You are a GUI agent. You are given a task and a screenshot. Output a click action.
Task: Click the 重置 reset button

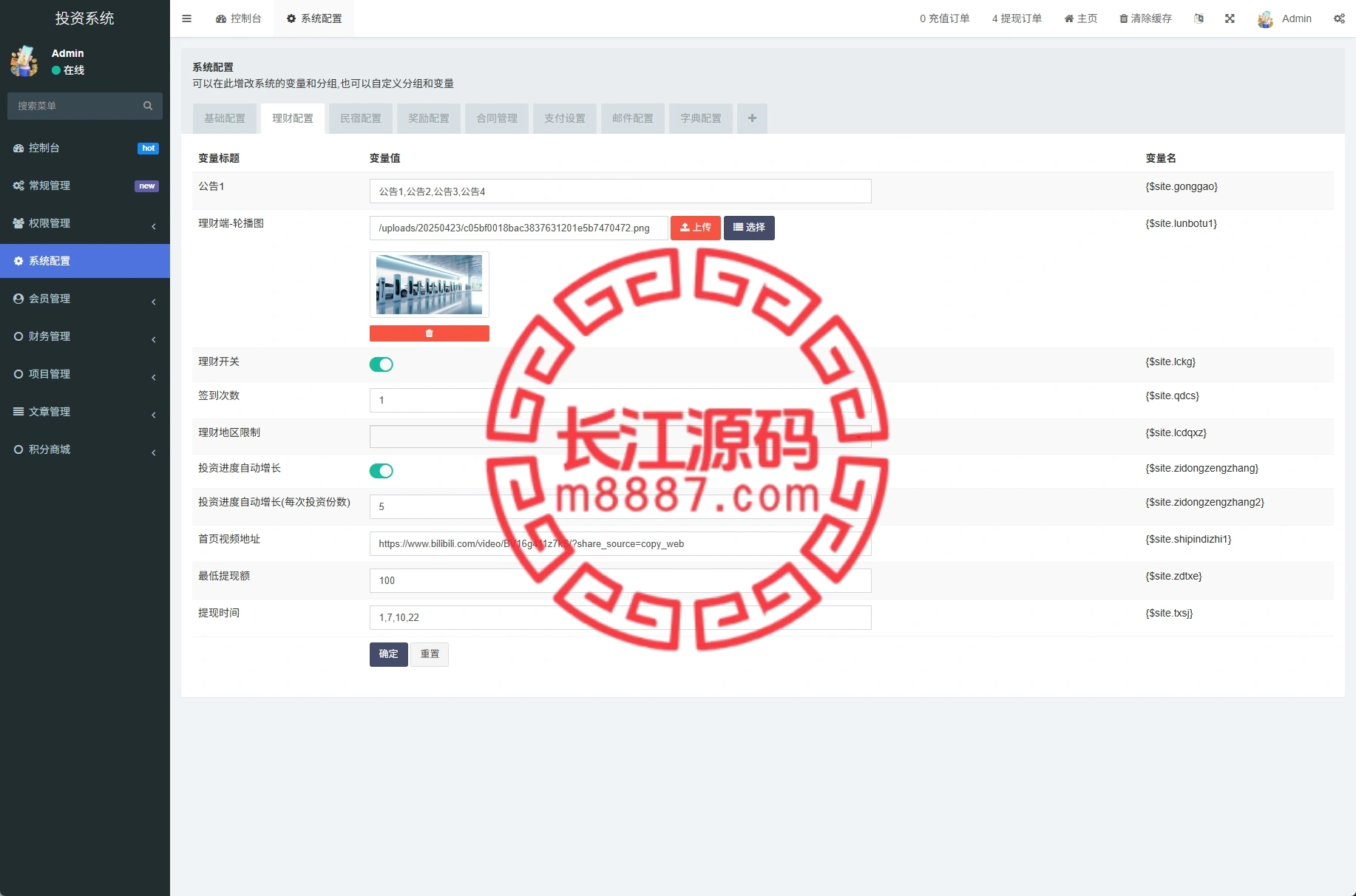(x=430, y=654)
